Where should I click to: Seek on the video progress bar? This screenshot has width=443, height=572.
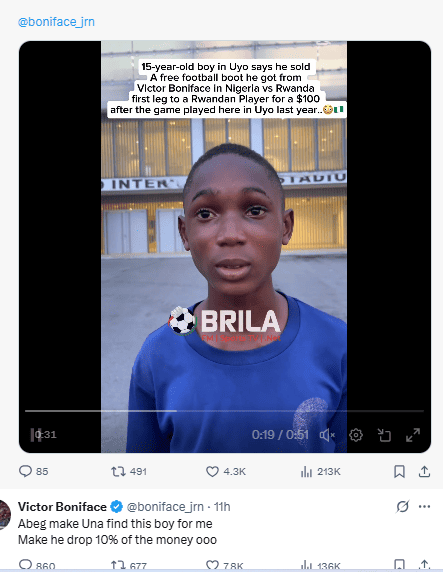[x=224, y=411]
